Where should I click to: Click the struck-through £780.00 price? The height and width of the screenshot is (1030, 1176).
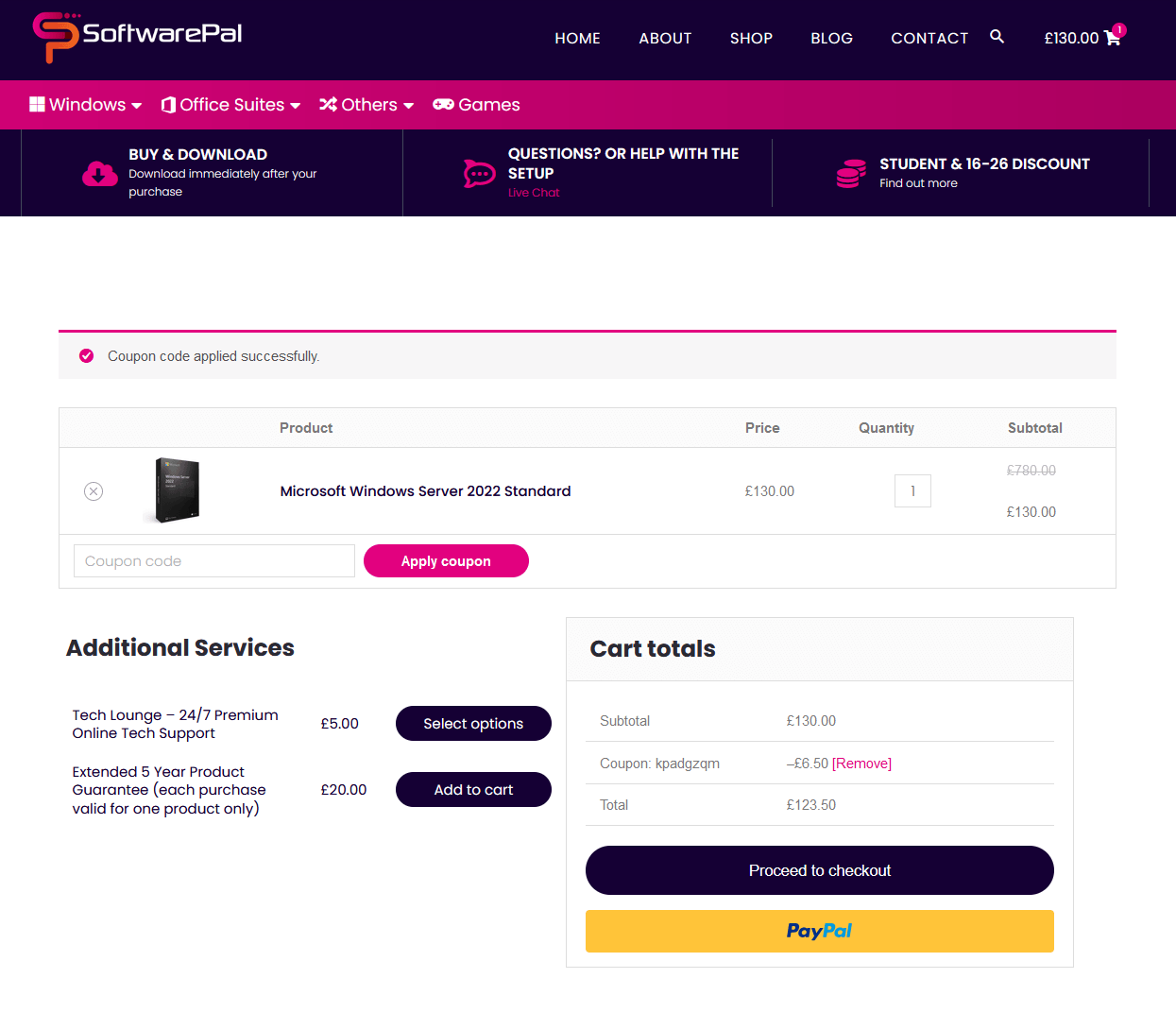pos(1031,471)
